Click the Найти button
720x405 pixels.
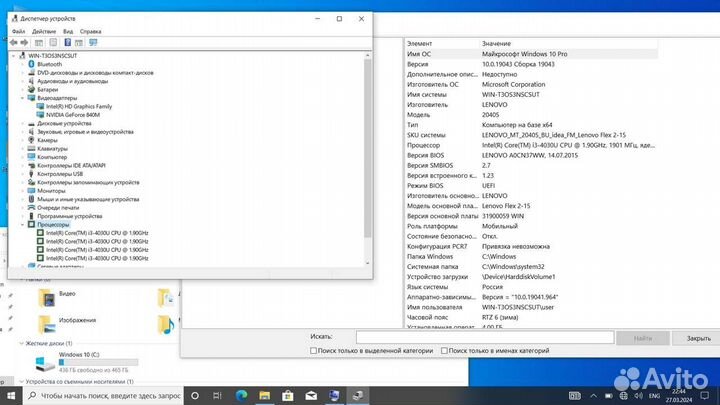click(643, 338)
